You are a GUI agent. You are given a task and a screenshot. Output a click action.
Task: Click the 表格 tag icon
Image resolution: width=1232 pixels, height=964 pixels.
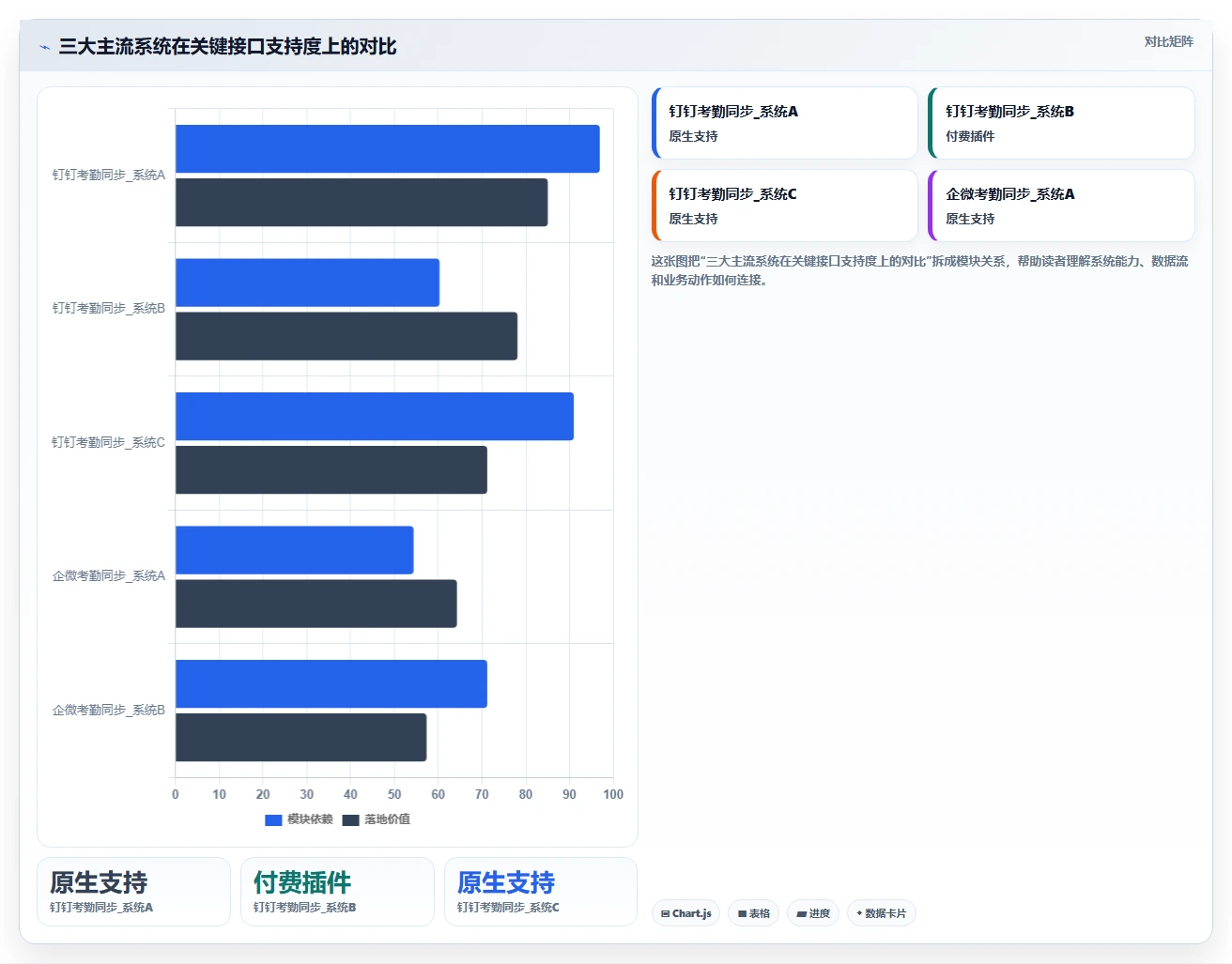point(742,913)
